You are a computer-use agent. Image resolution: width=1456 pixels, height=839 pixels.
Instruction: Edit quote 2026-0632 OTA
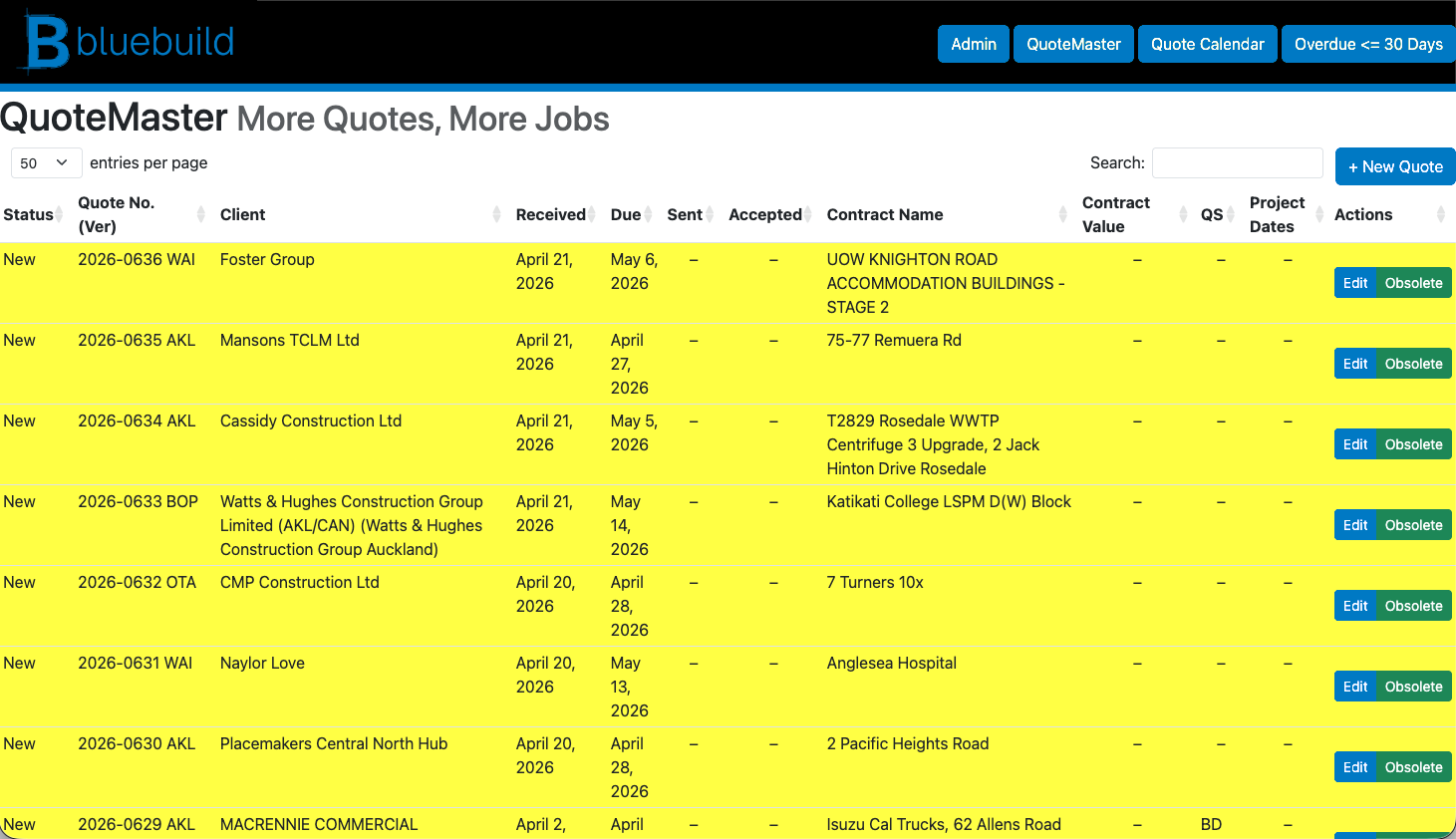click(1355, 606)
